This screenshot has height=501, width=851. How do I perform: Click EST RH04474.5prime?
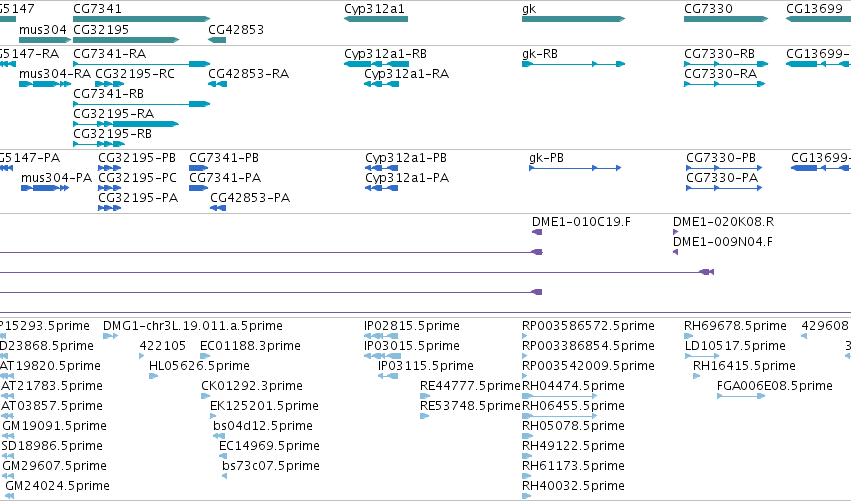[x=560, y=396]
